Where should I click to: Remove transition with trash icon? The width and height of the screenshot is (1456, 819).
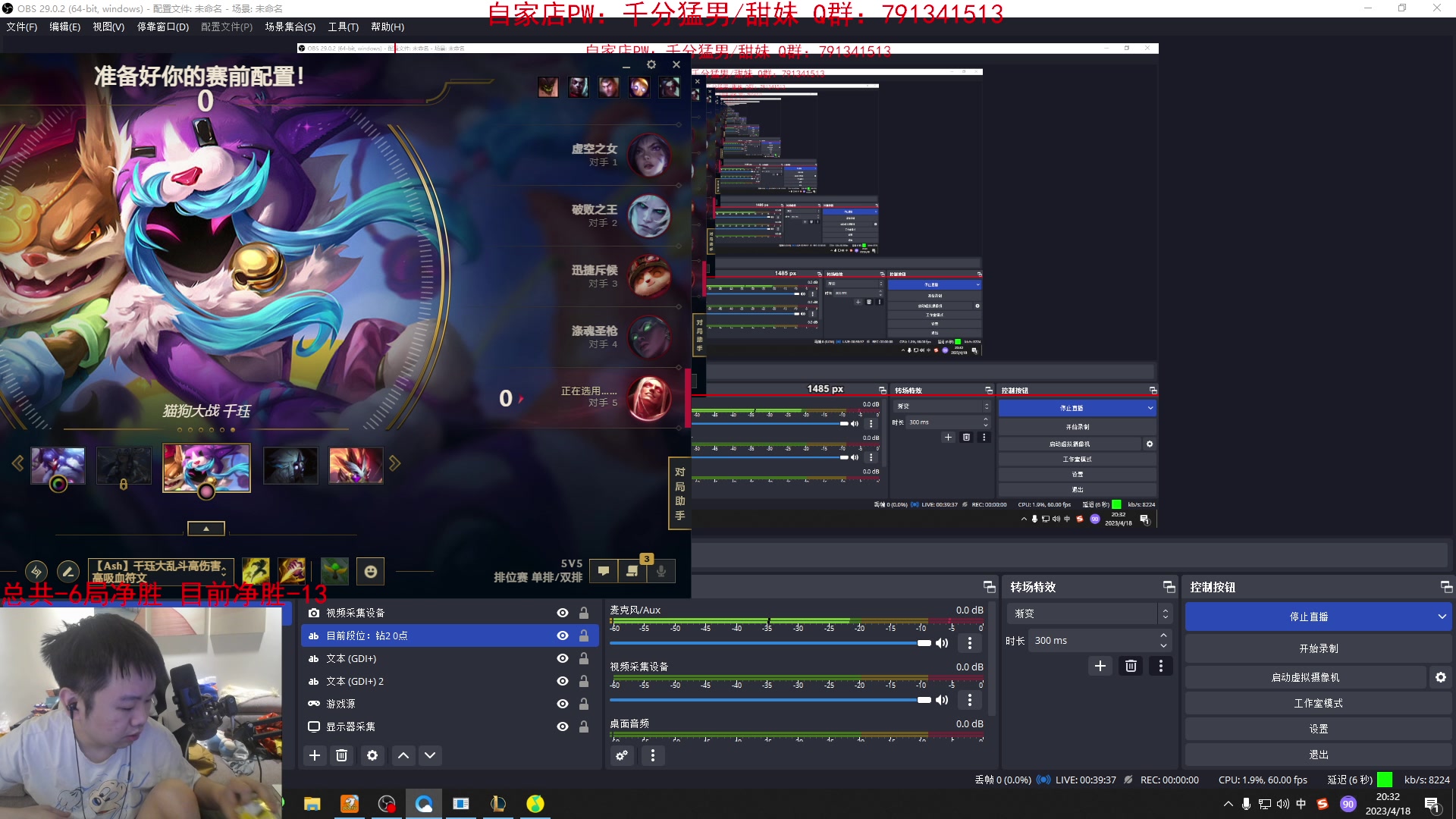[1131, 666]
